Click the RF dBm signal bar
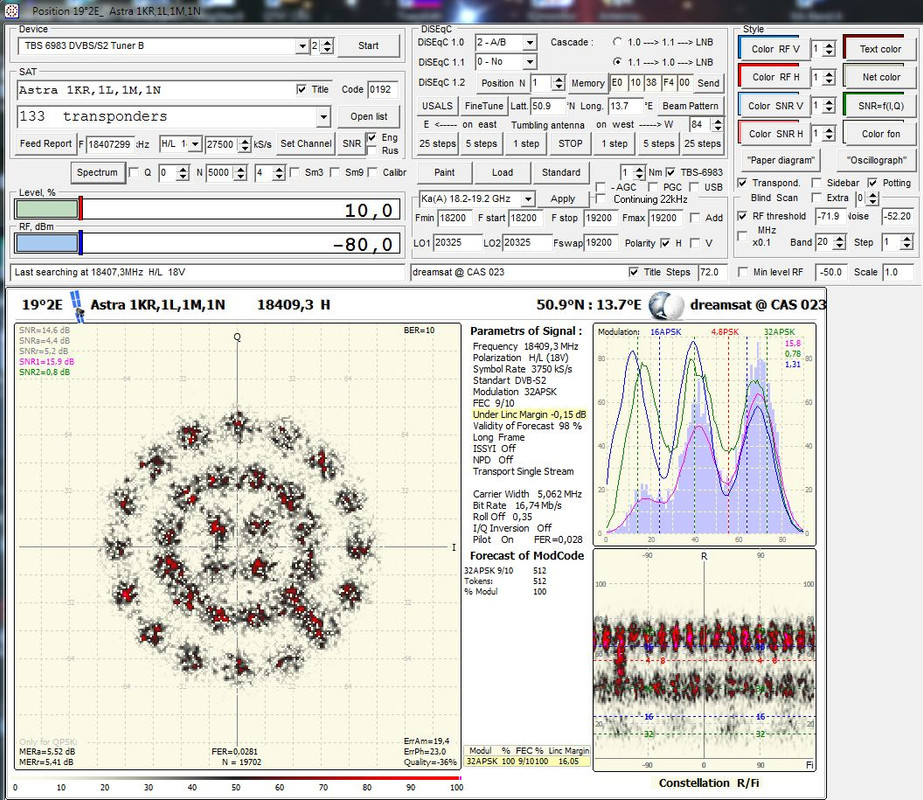The height and width of the screenshot is (800, 923). [207, 244]
